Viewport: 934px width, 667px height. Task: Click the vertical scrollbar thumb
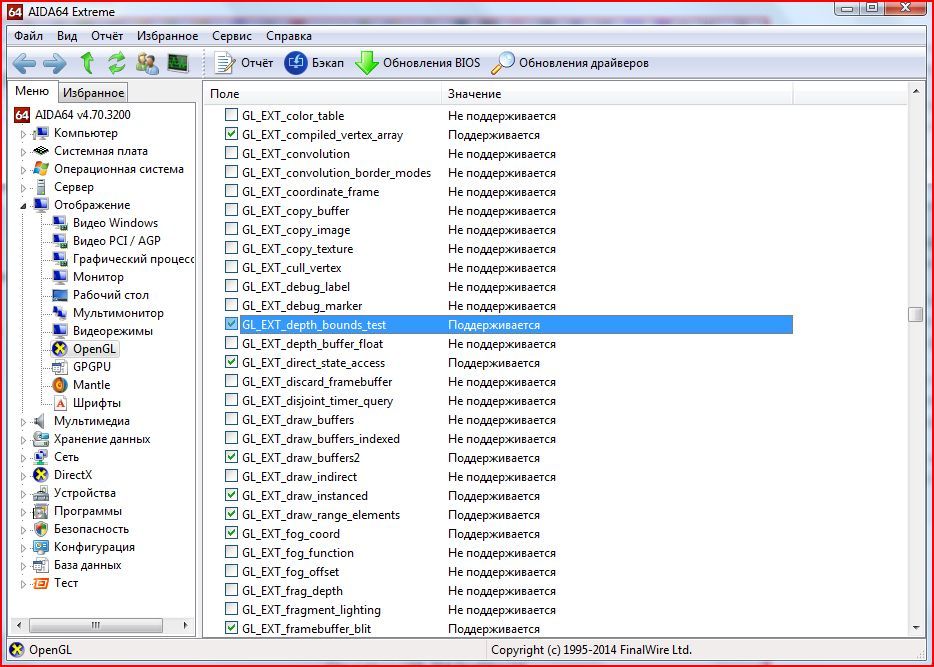(915, 314)
